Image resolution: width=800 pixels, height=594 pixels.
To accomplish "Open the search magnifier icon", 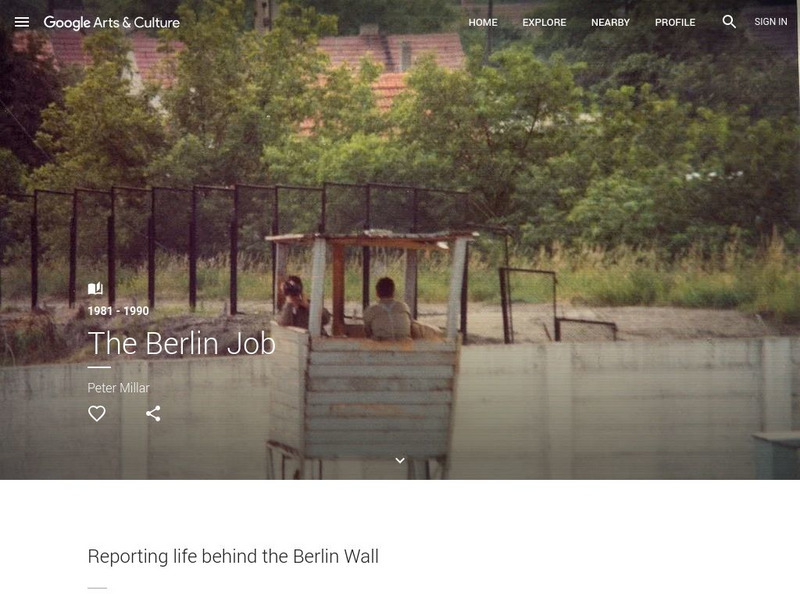I will (729, 21).
